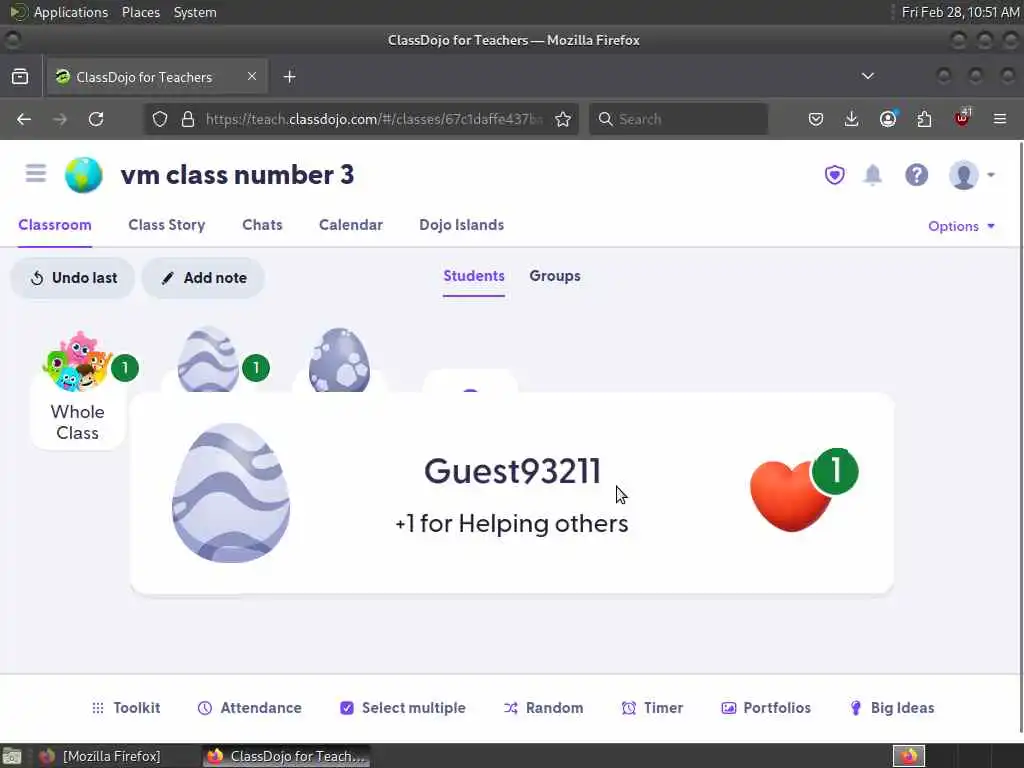The height and width of the screenshot is (768, 1024).
Task: Open the Downloads icon
Action: [x=852, y=119]
